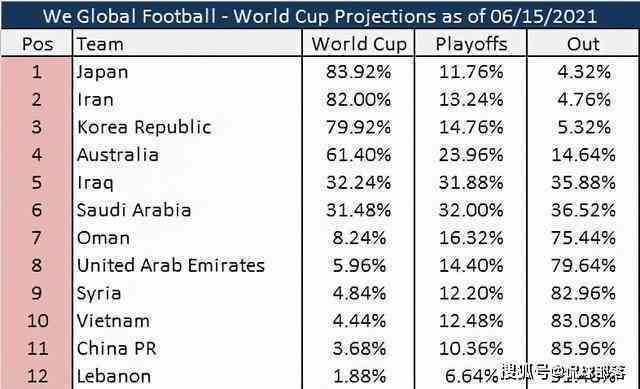Select position number 10 cell
The height and width of the screenshot is (389, 640).
[37, 321]
